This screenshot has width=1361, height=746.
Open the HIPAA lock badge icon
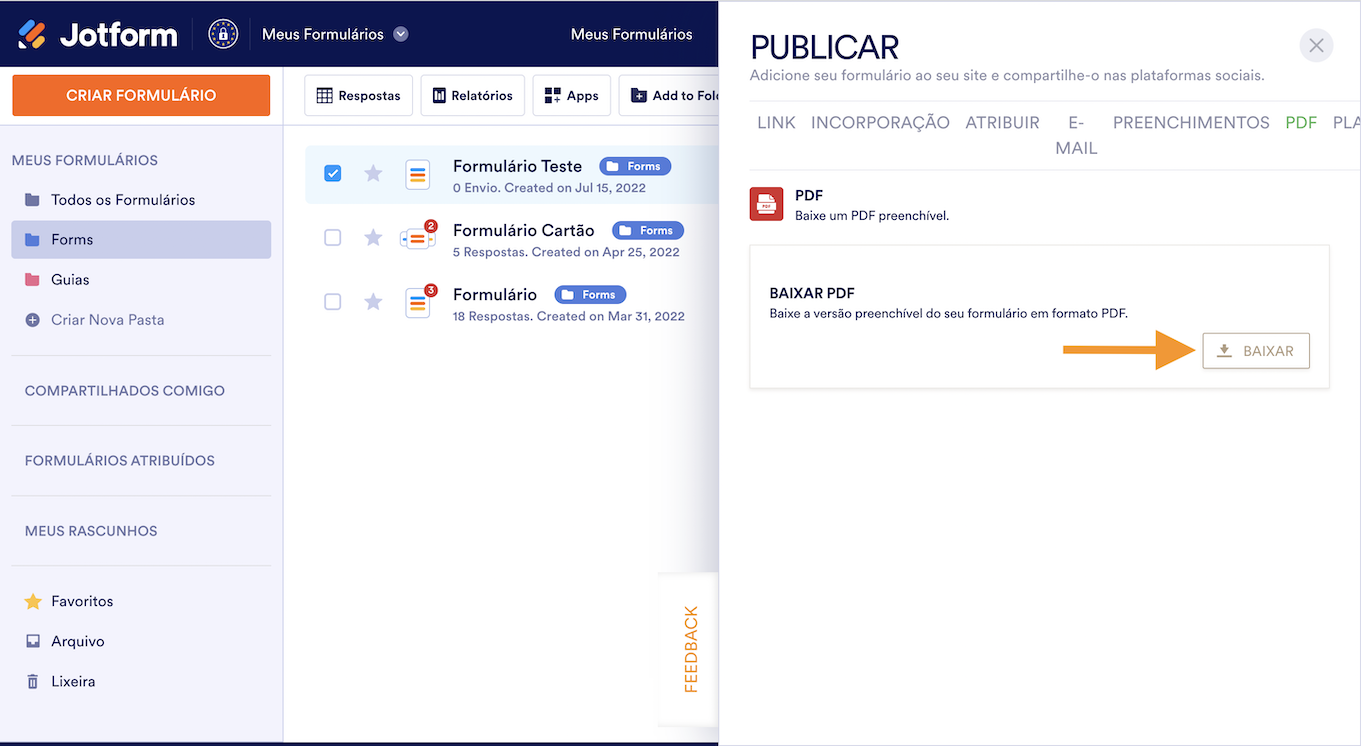pos(223,34)
